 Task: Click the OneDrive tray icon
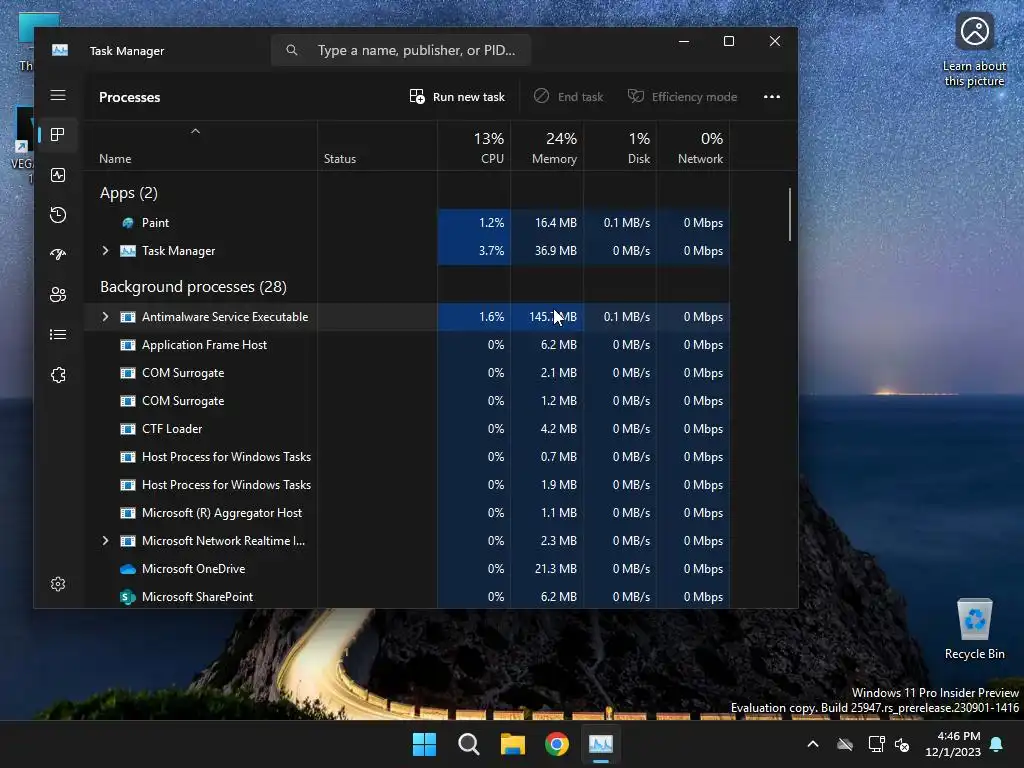[845, 744]
